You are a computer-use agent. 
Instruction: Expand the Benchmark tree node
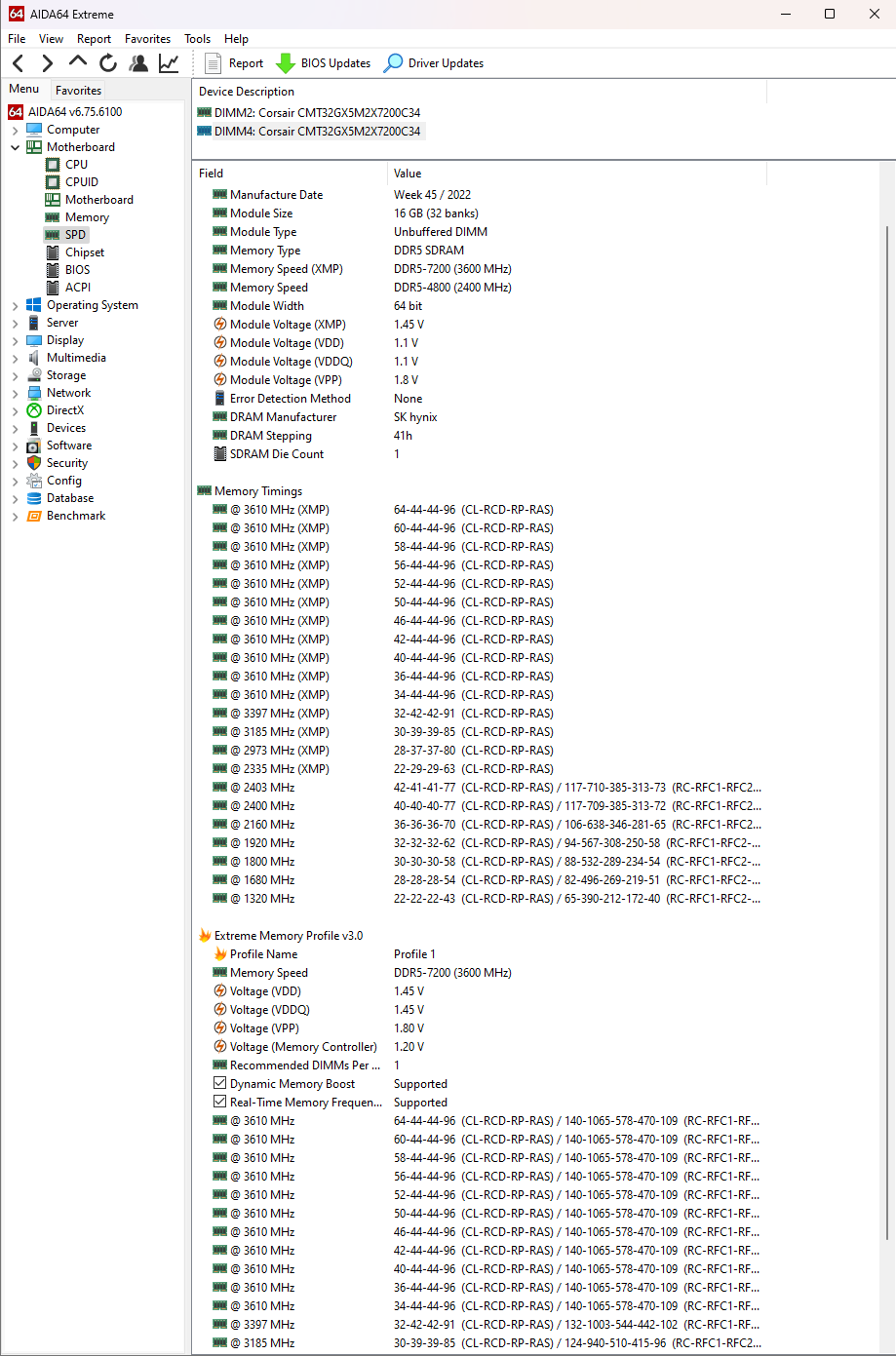tap(16, 516)
